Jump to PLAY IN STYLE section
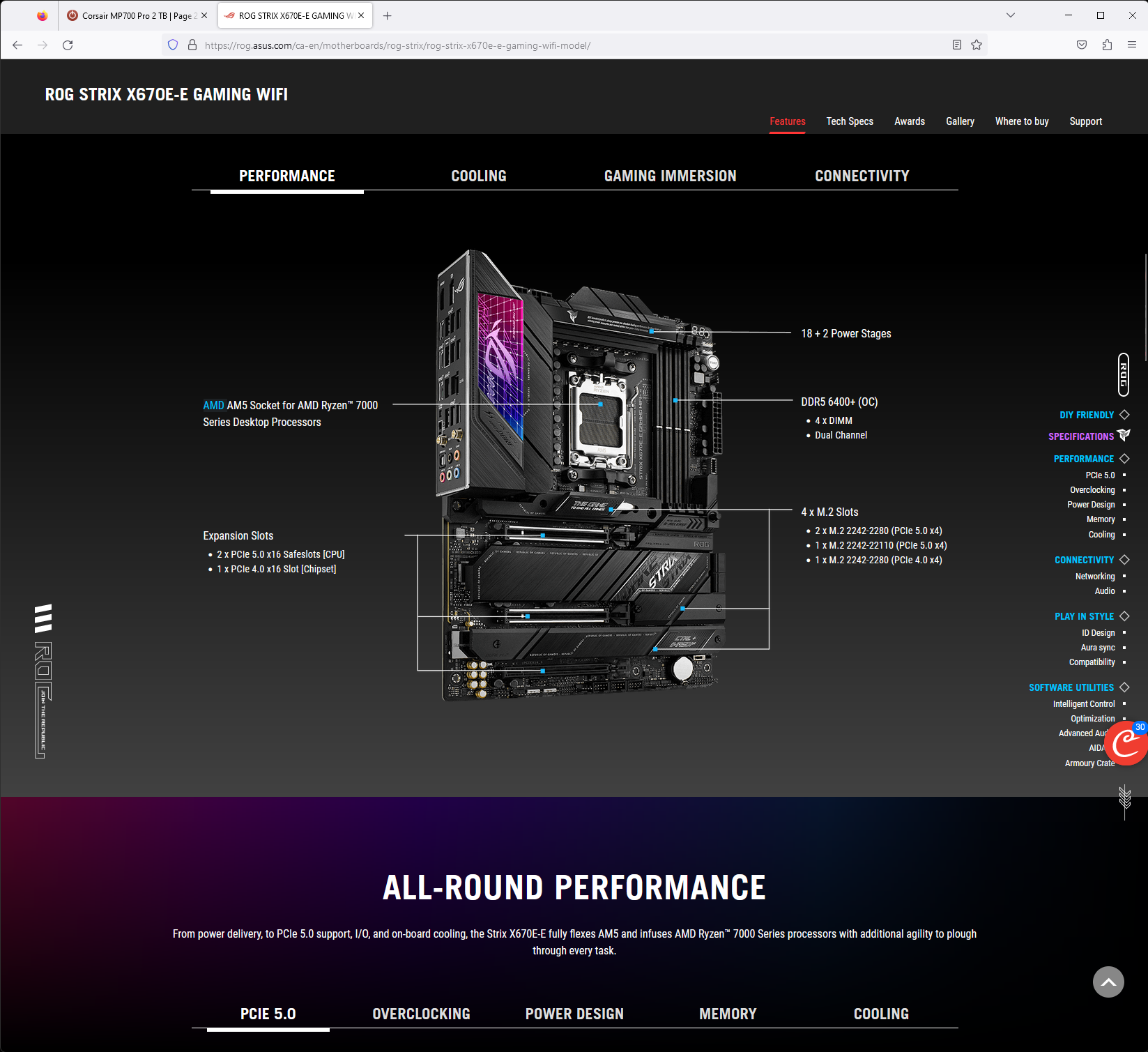This screenshot has width=1148, height=1052. [1084, 616]
